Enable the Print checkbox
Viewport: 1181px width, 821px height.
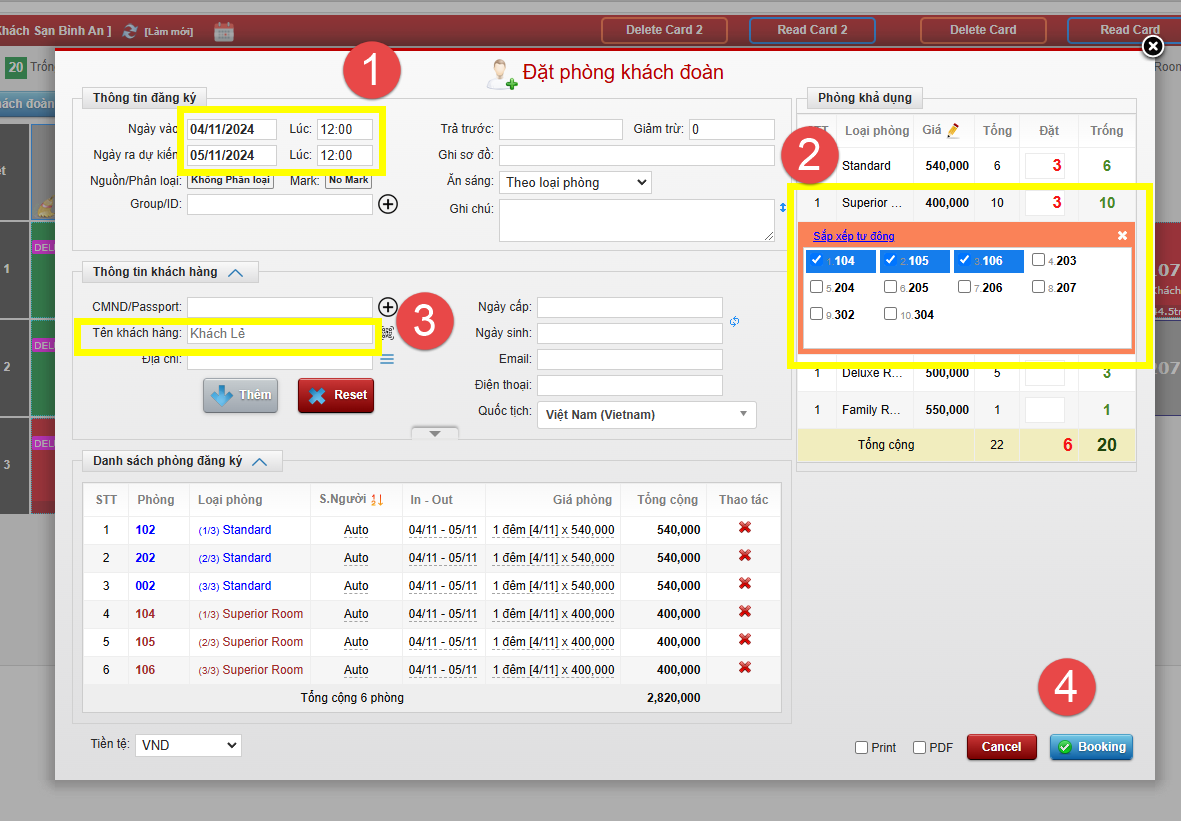click(861, 747)
